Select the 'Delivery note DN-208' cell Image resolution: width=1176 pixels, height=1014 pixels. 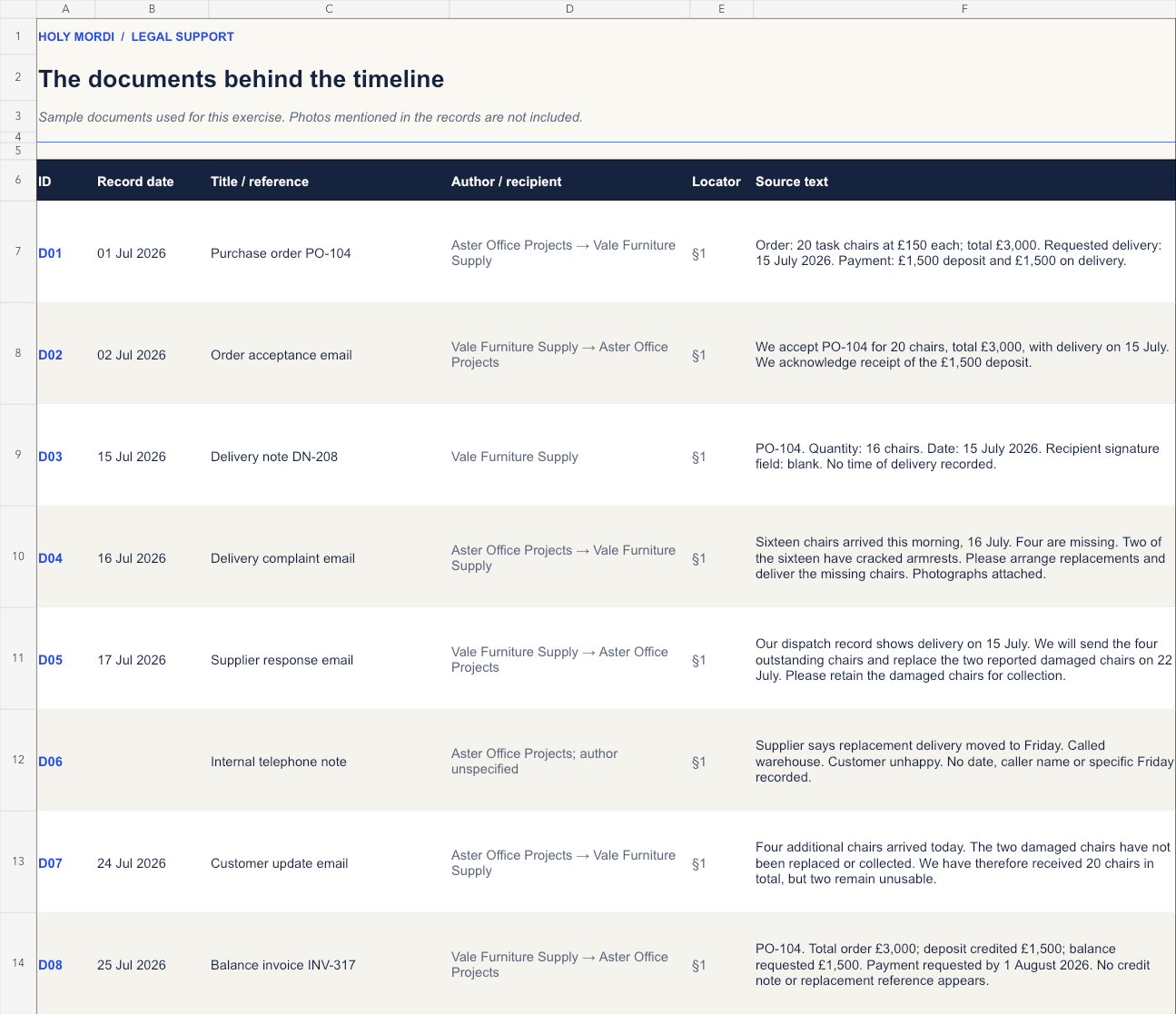pyautogui.click(x=329, y=455)
